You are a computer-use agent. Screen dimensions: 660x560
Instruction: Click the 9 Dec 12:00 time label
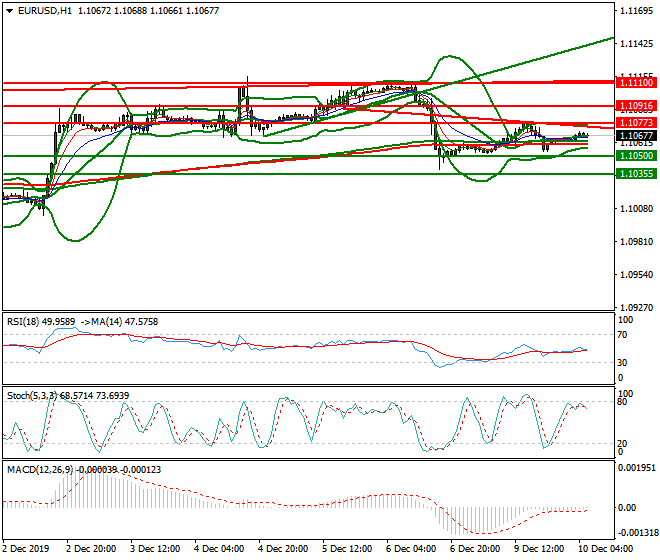[x=539, y=549]
